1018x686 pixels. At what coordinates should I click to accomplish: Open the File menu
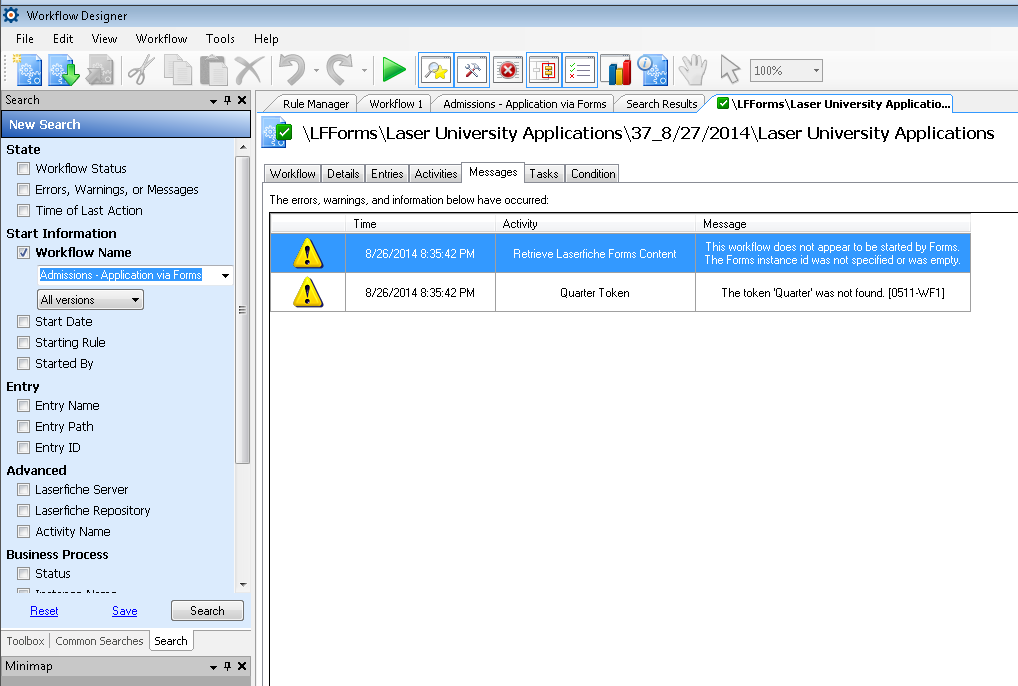click(x=25, y=39)
